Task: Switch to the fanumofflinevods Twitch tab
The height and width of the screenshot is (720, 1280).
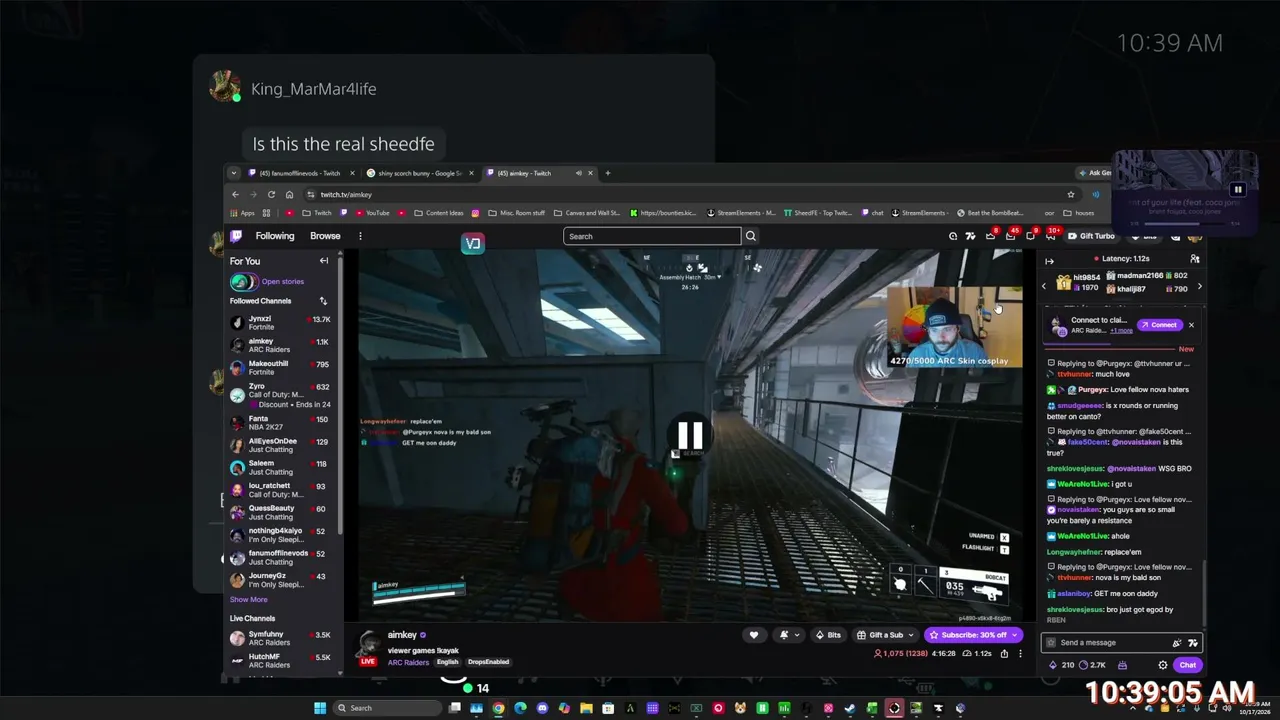Action: coord(300,173)
